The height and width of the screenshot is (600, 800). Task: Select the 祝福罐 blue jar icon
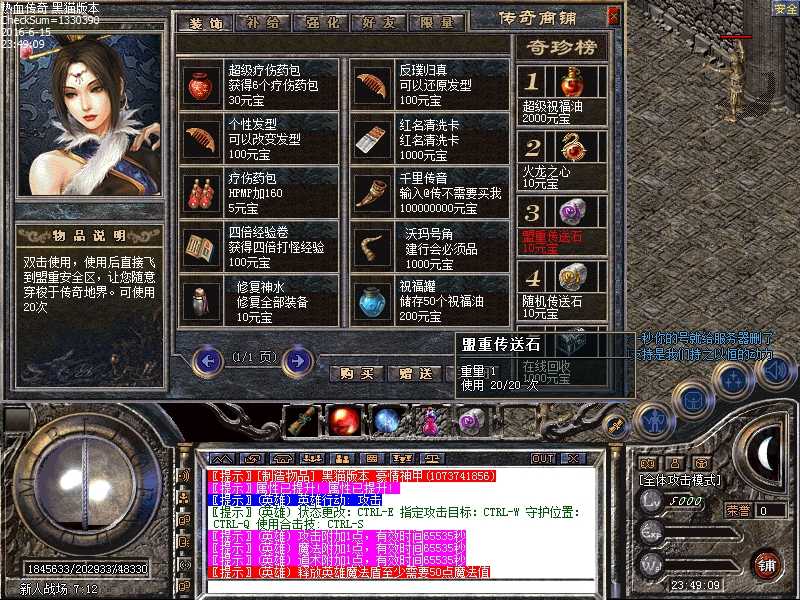click(372, 301)
